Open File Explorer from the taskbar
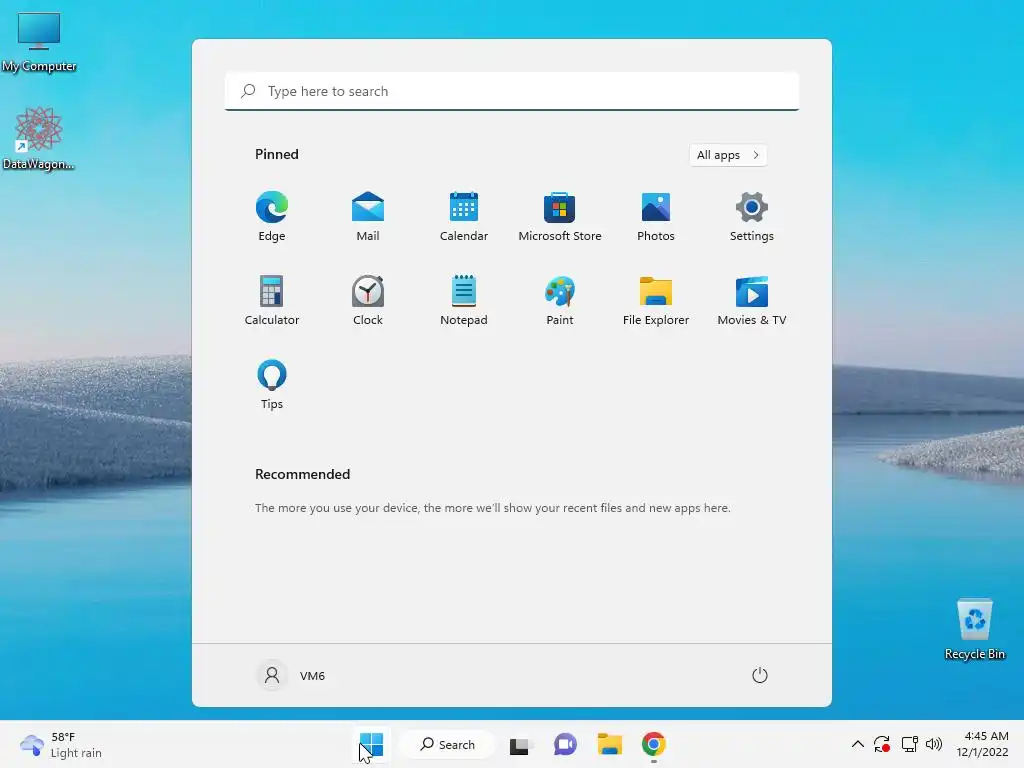 pos(609,744)
